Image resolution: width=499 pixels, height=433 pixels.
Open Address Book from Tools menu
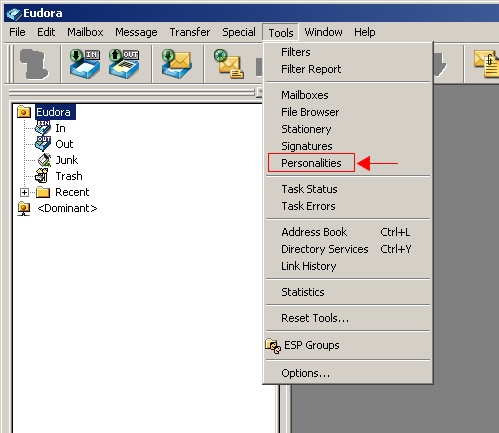(x=348, y=232)
